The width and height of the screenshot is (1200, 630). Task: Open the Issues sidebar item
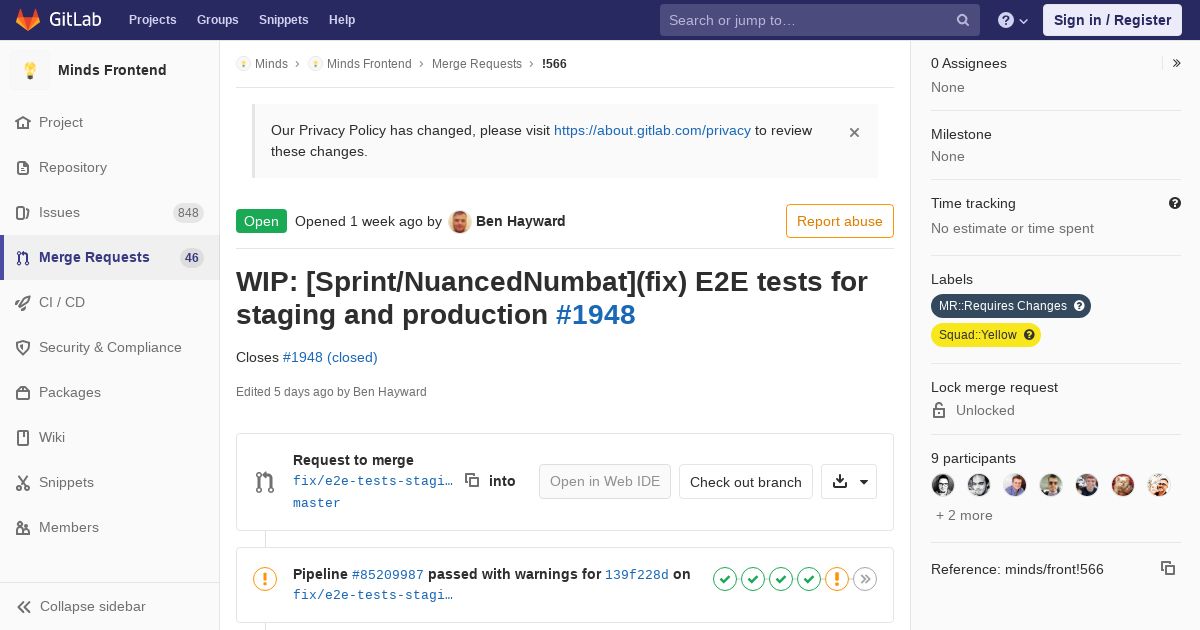(x=59, y=212)
